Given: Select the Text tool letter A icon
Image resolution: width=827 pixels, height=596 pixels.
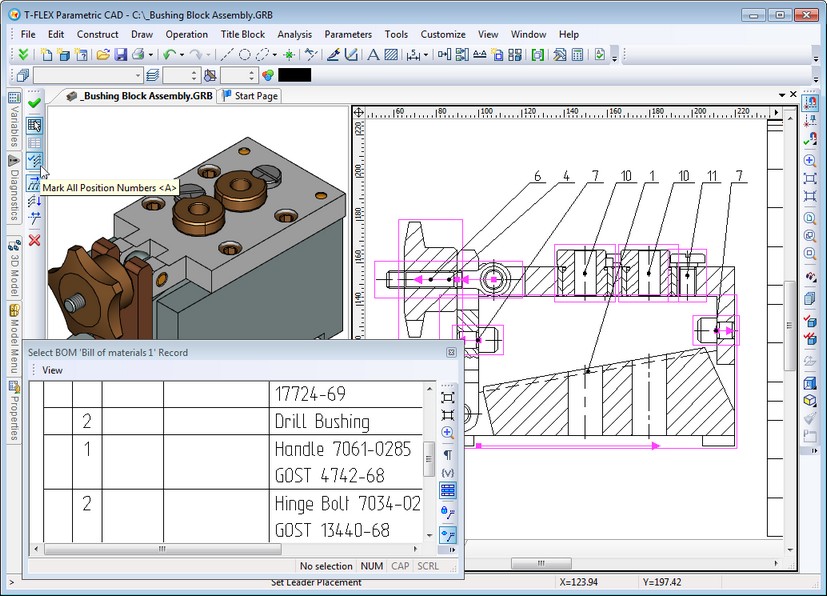Looking at the screenshot, I should [x=374, y=55].
